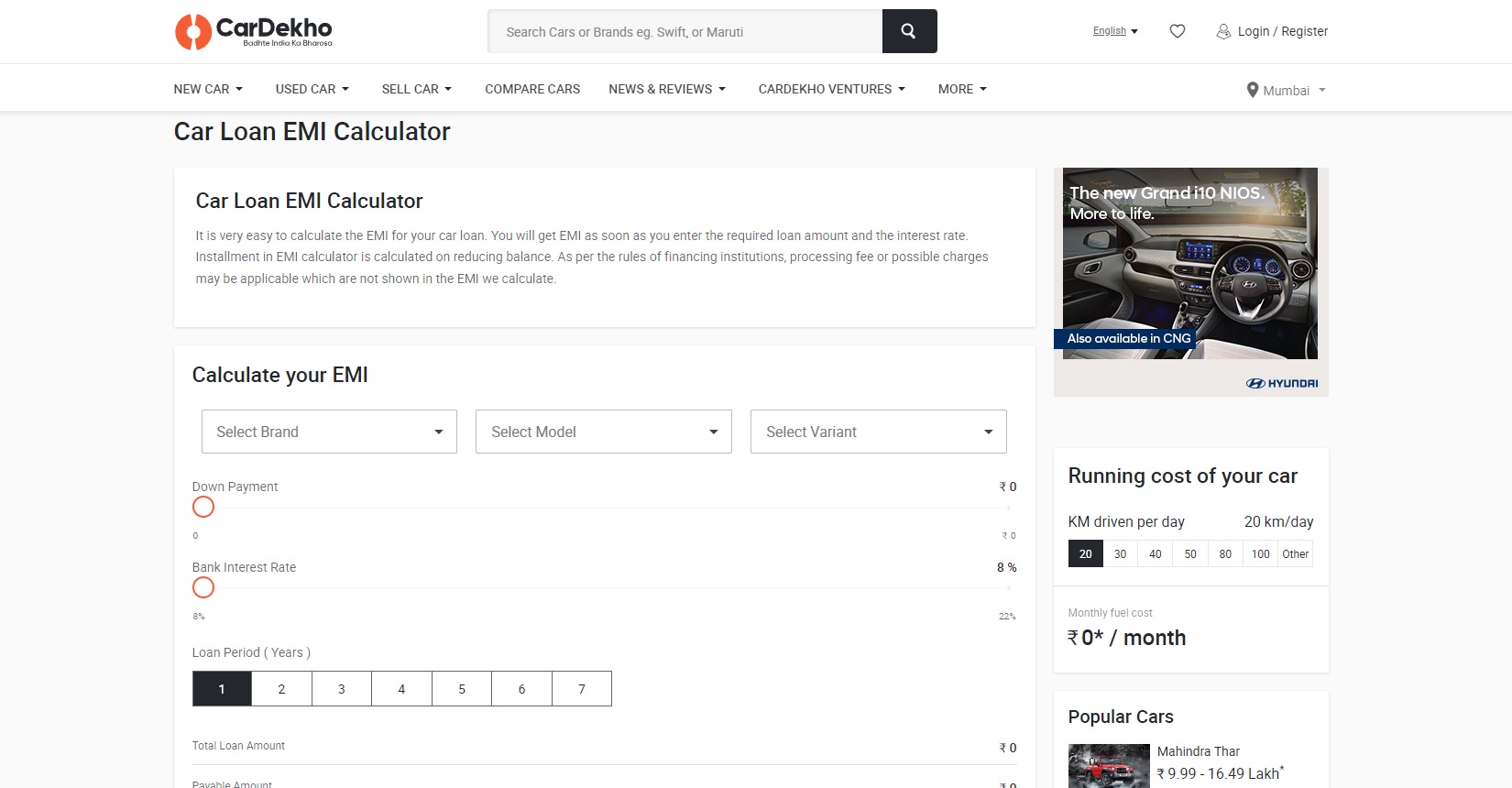Click the Mahindra Thar link

[1198, 751]
